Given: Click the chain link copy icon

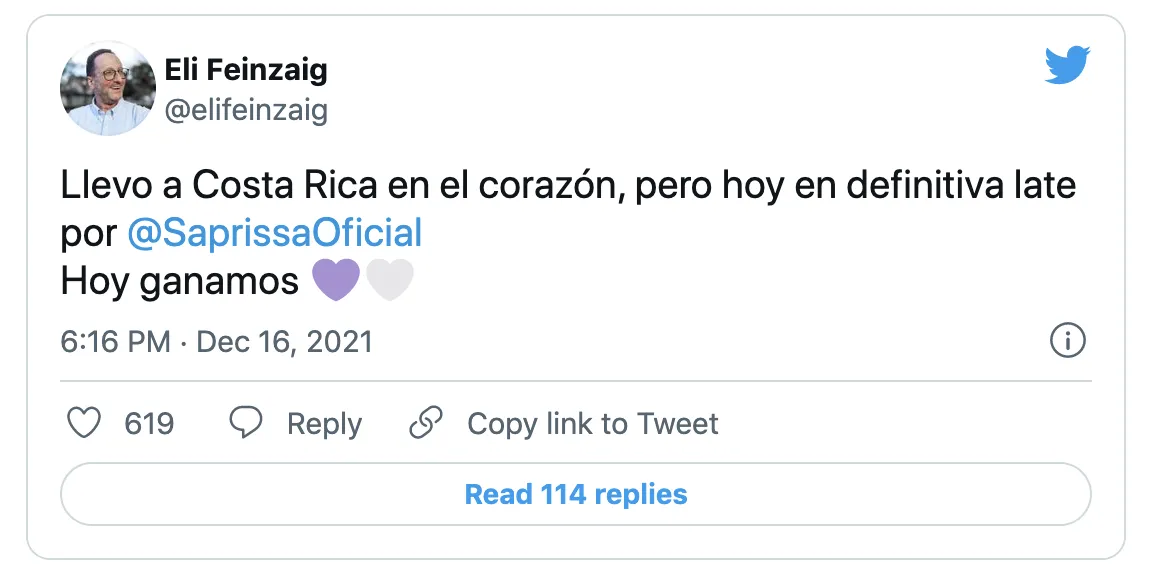Looking at the screenshot, I should [426, 423].
